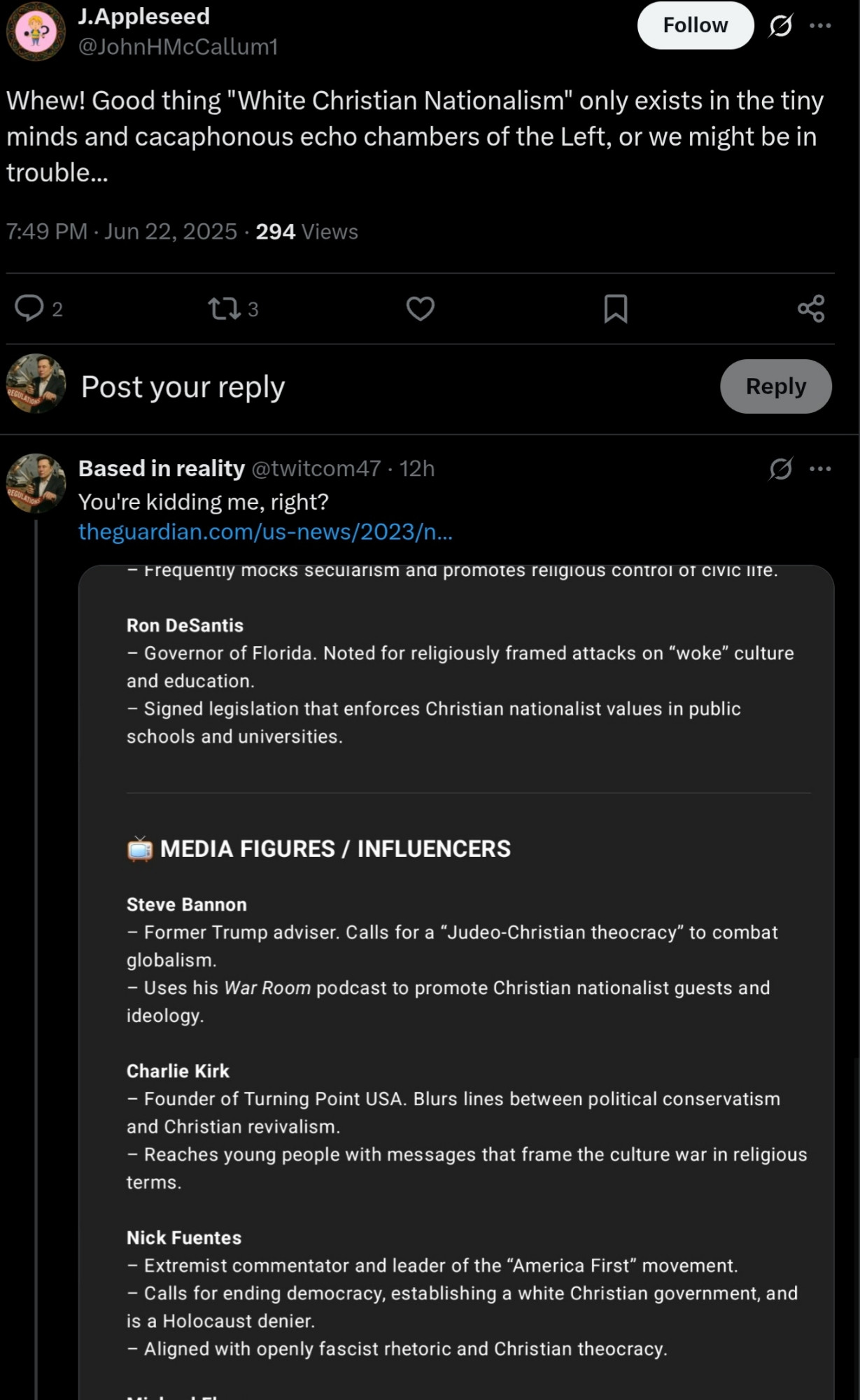This screenshot has width=860, height=1400.
Task: Open Based in reality profile picture
Action: [36, 483]
